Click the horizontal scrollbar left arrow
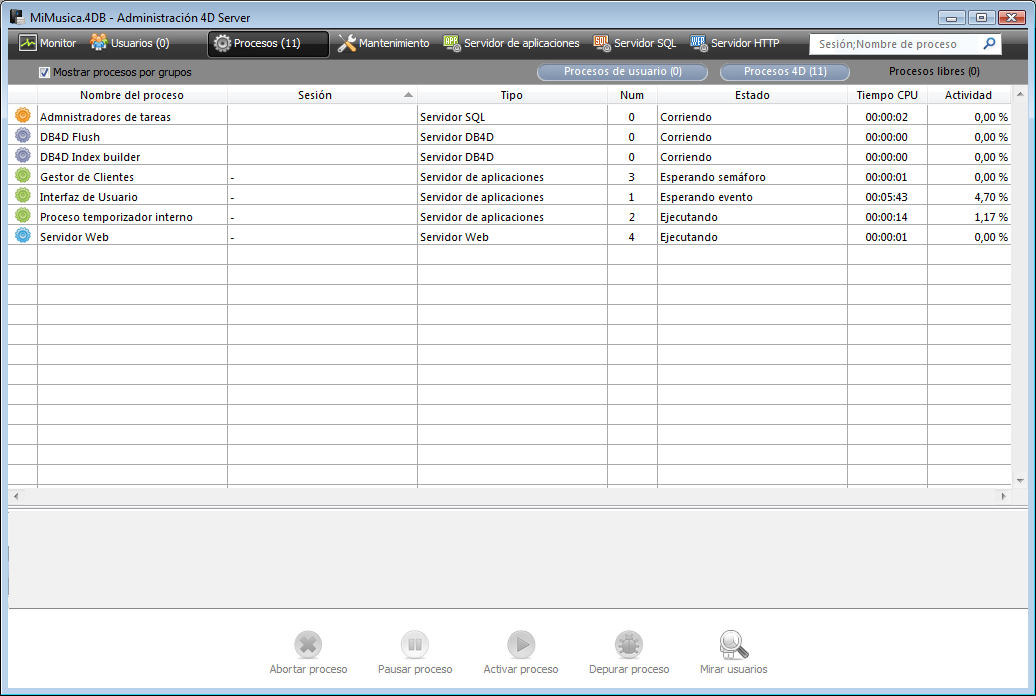Screen dimensions: 1036x696 [x=16, y=496]
